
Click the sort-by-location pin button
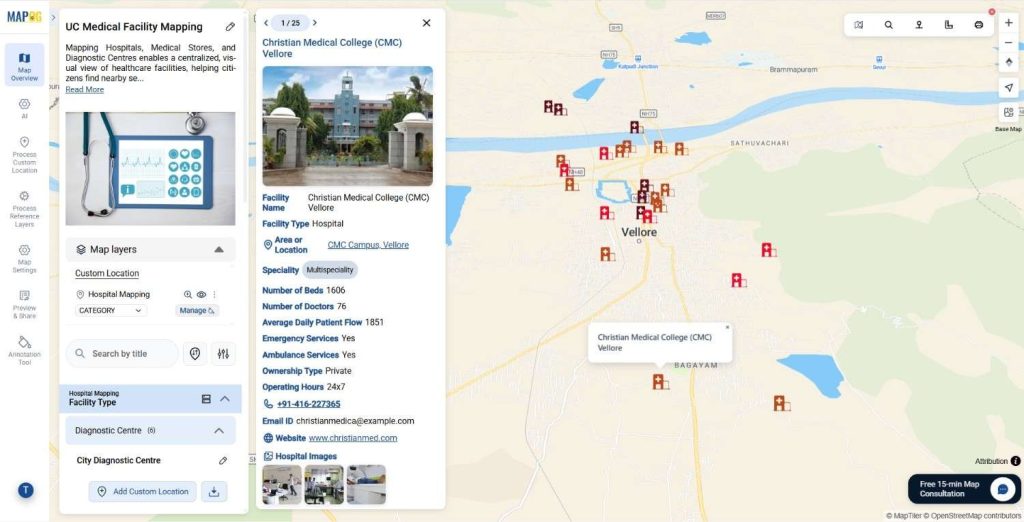point(195,353)
